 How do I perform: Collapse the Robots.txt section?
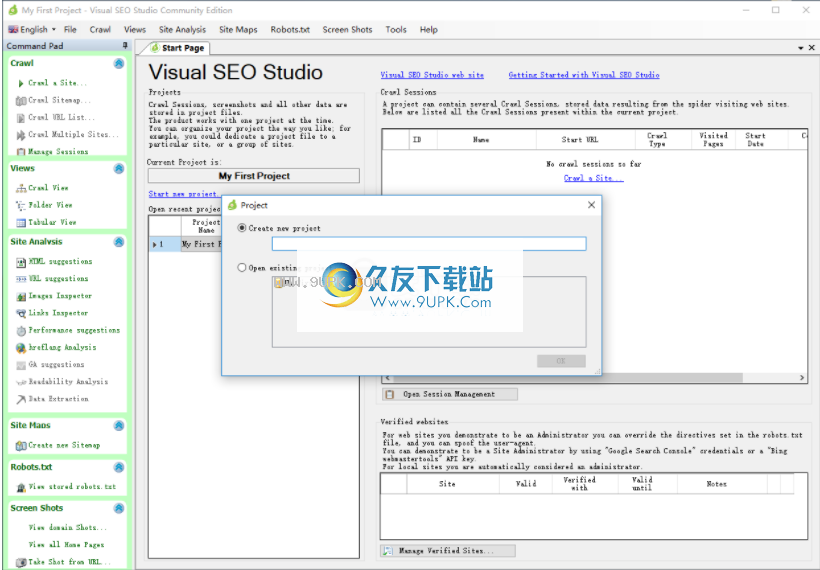coord(119,467)
